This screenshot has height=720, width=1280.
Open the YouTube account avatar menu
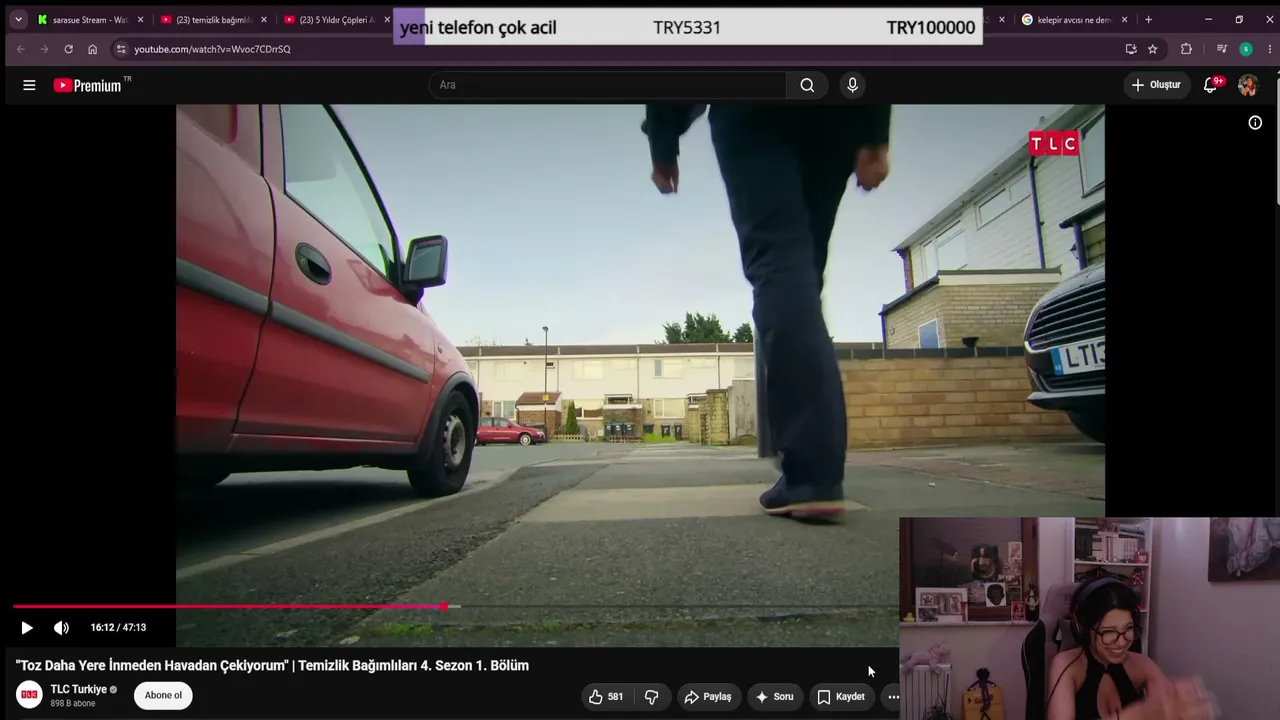1248,85
